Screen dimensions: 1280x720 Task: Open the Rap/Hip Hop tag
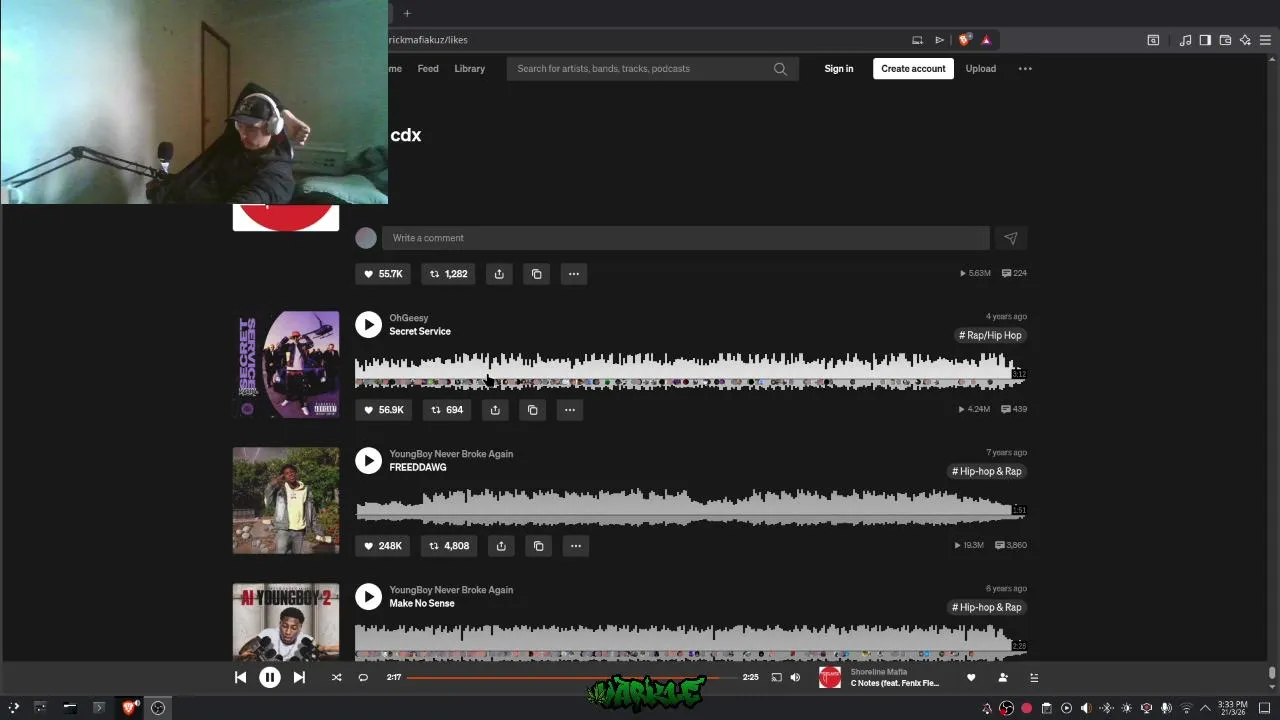[990, 335]
